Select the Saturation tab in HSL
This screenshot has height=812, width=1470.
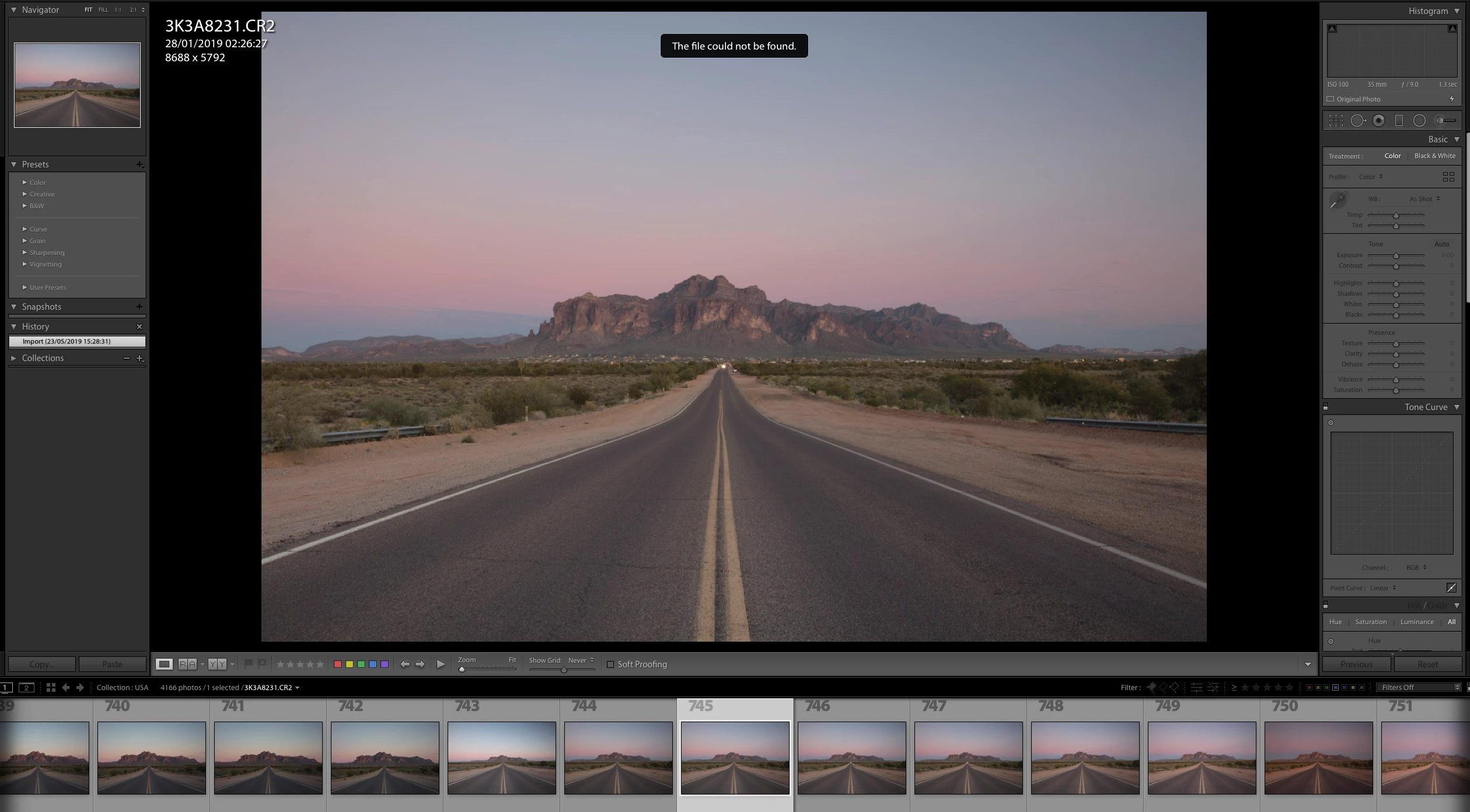[1370, 622]
